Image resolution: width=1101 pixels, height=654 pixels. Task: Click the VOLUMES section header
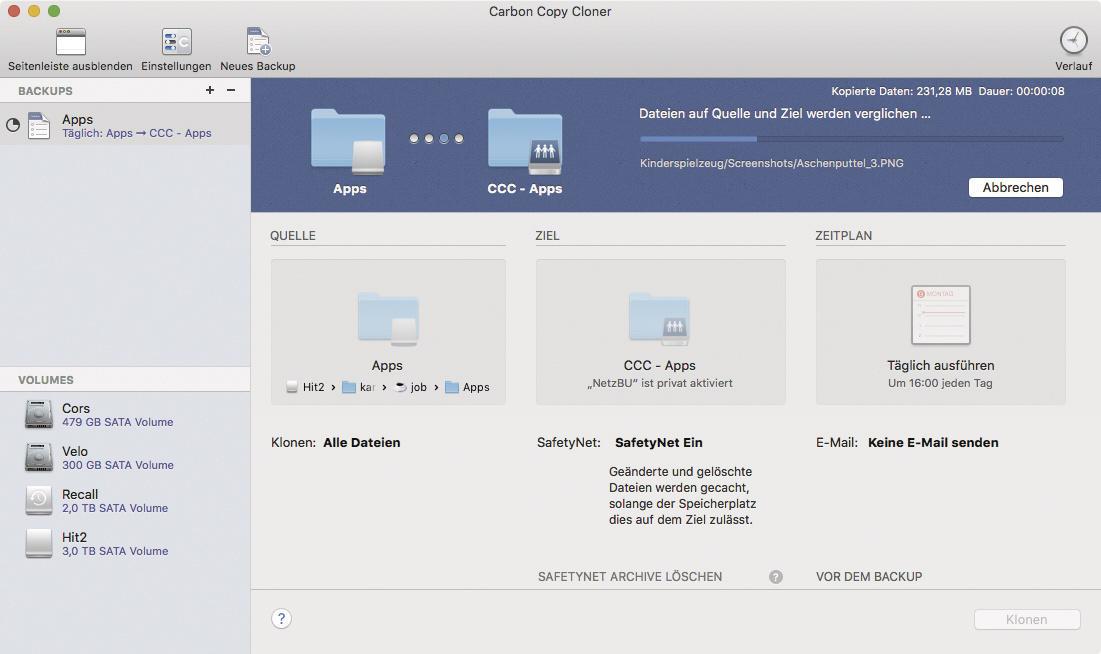46,380
